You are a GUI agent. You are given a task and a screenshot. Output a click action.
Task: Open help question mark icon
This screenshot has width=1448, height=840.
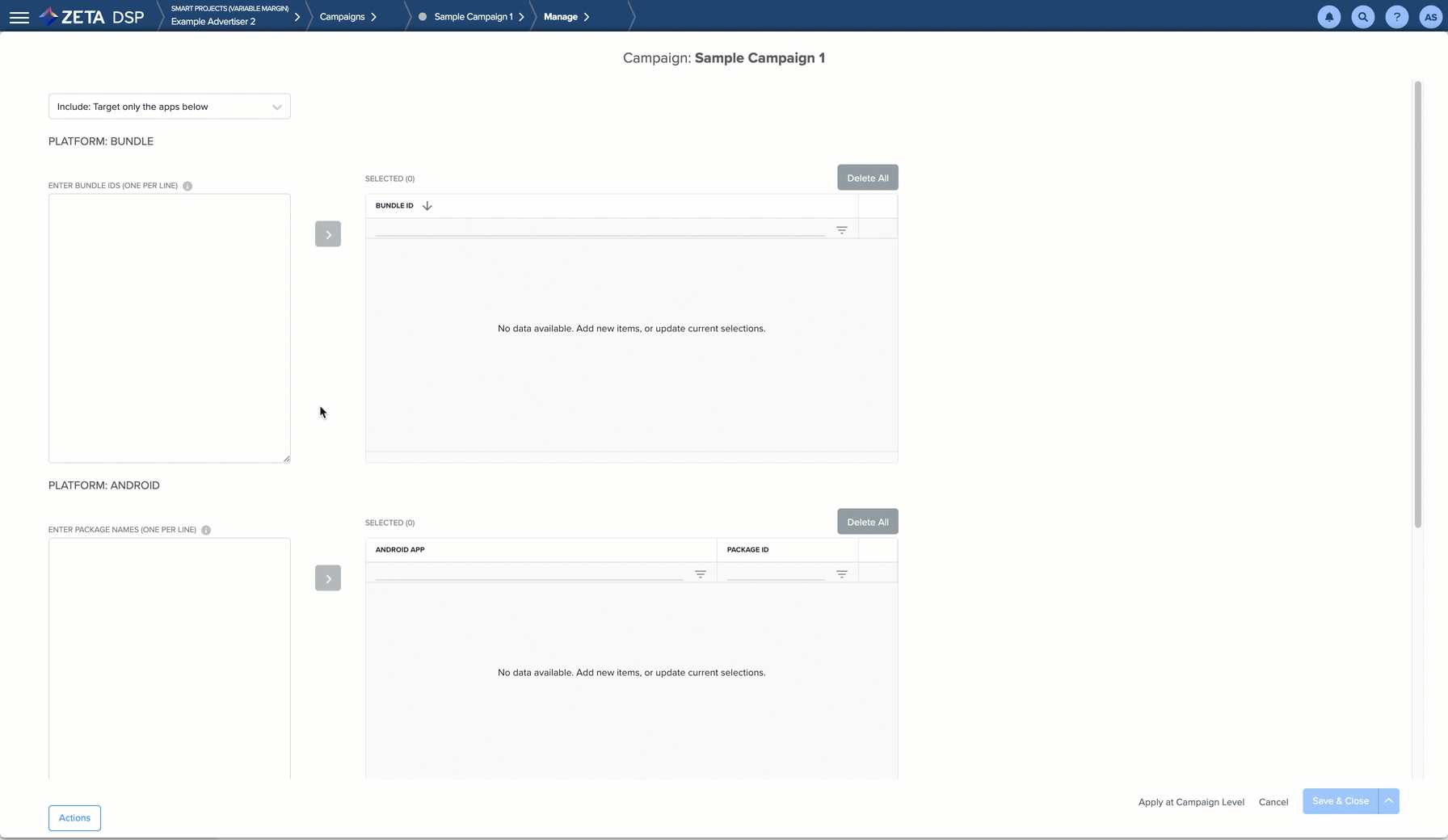[1396, 17]
